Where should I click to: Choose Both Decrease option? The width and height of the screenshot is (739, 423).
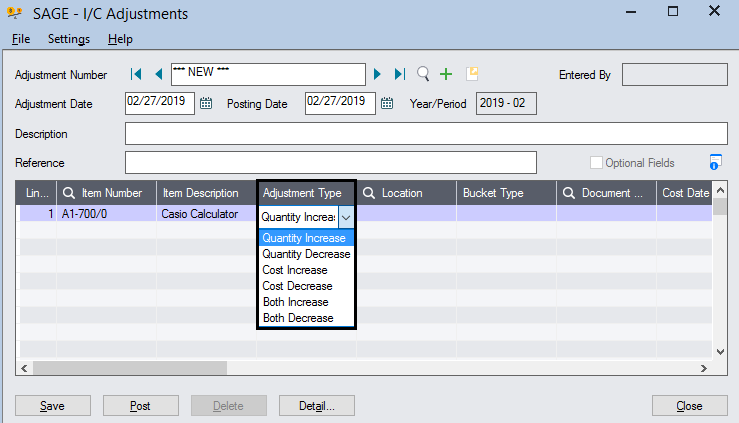point(306,318)
